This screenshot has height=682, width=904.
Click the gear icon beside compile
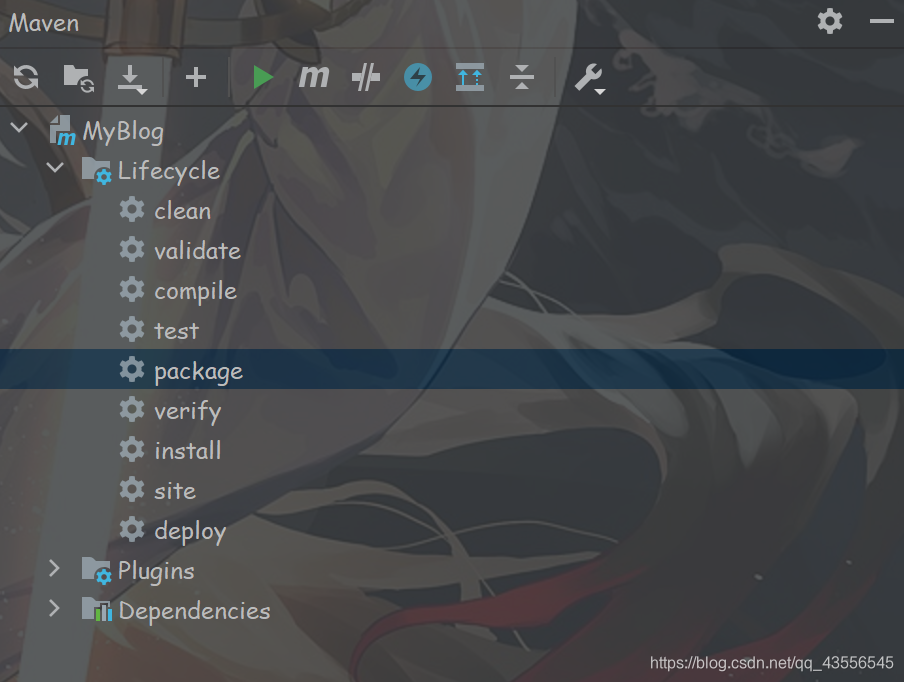click(132, 289)
